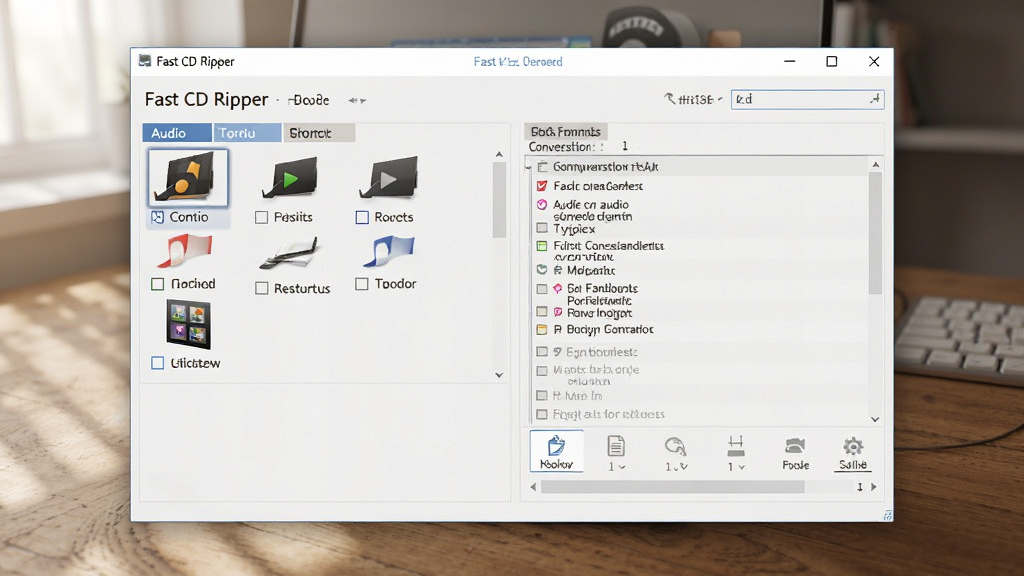Click the icon inside the kd search box
The image size is (1024, 576).
point(874,99)
